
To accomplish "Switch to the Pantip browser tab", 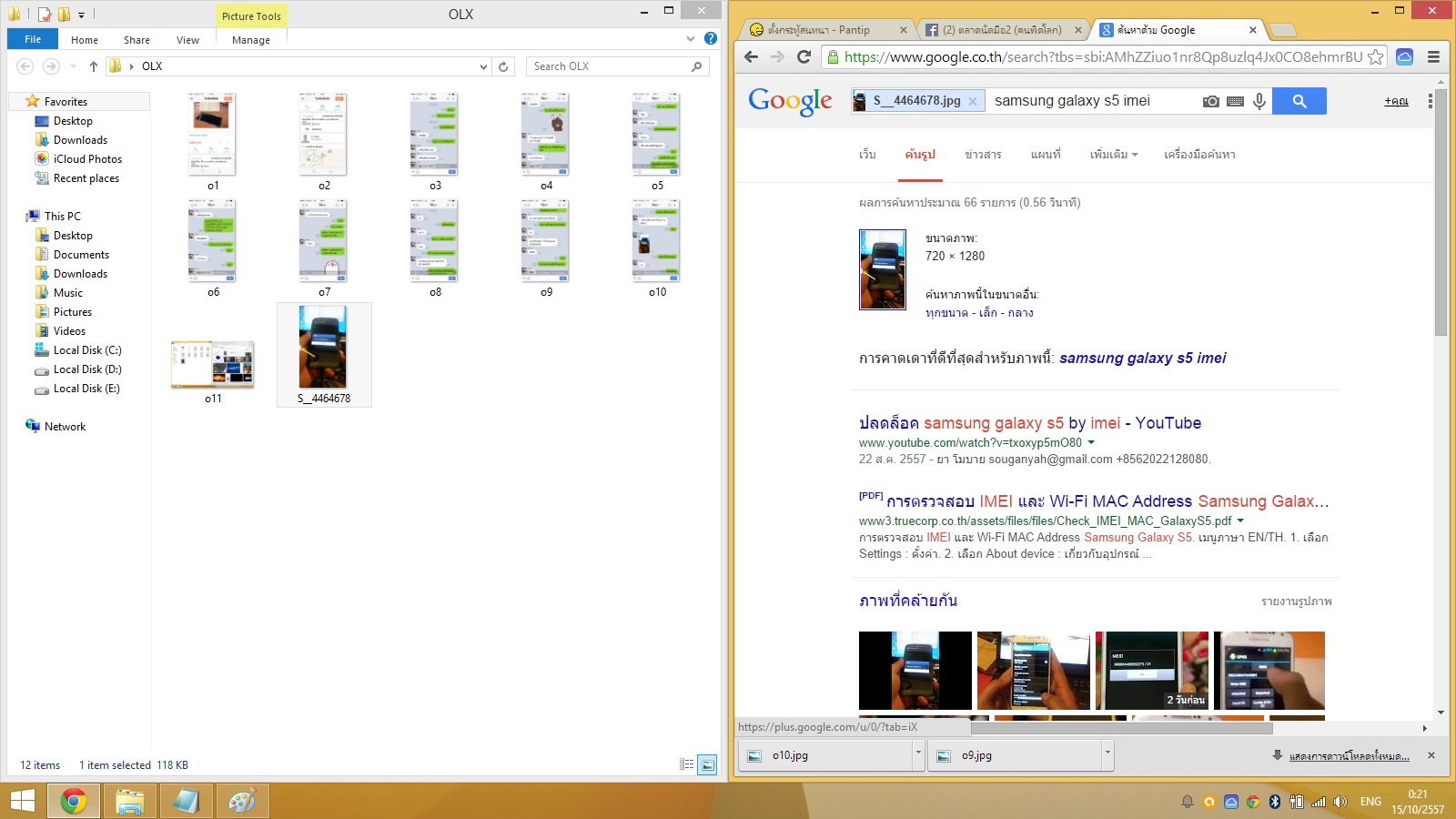I will (827, 30).
